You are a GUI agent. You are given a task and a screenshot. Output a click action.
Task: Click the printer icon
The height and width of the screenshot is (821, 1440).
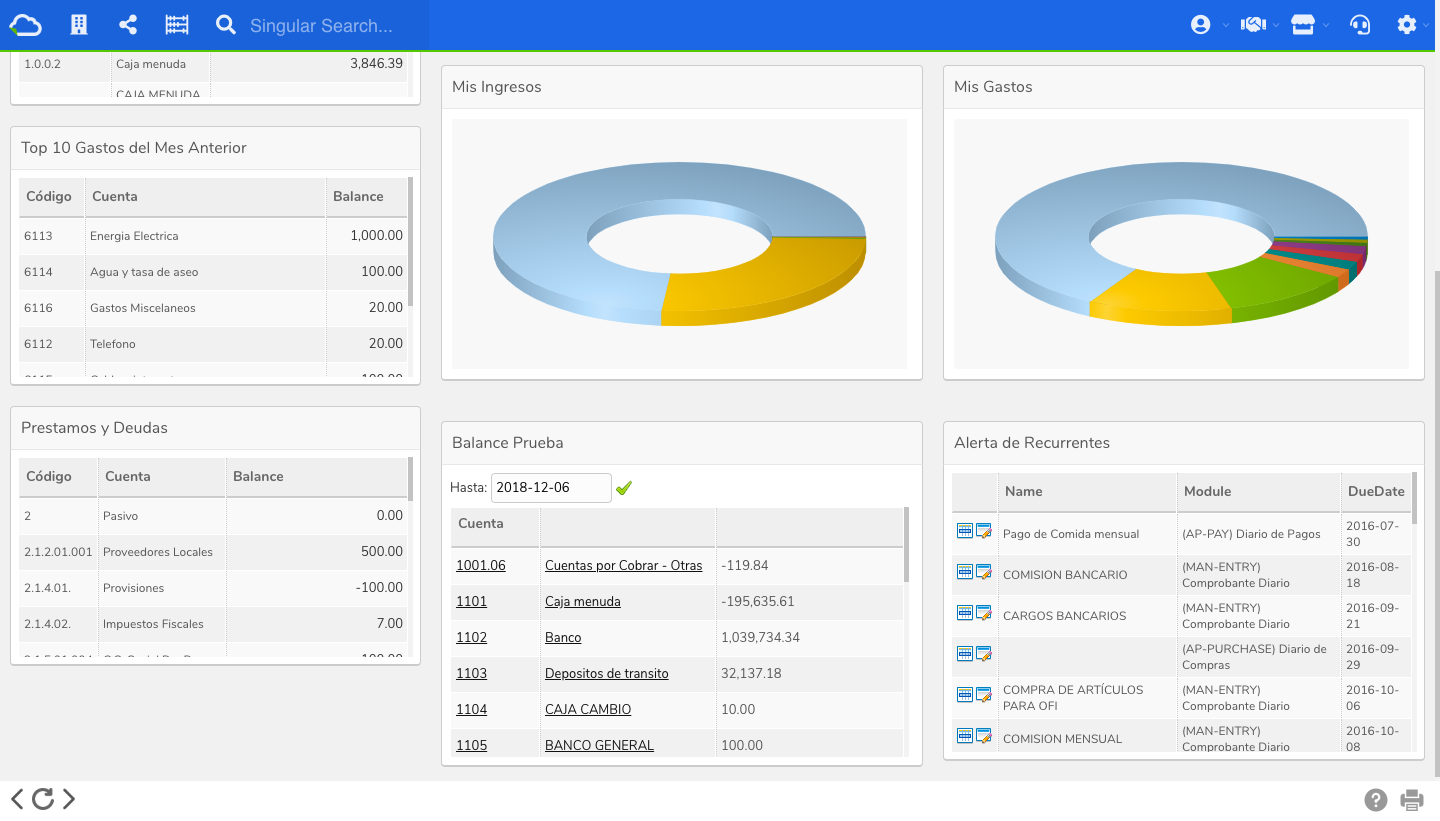(1412, 799)
